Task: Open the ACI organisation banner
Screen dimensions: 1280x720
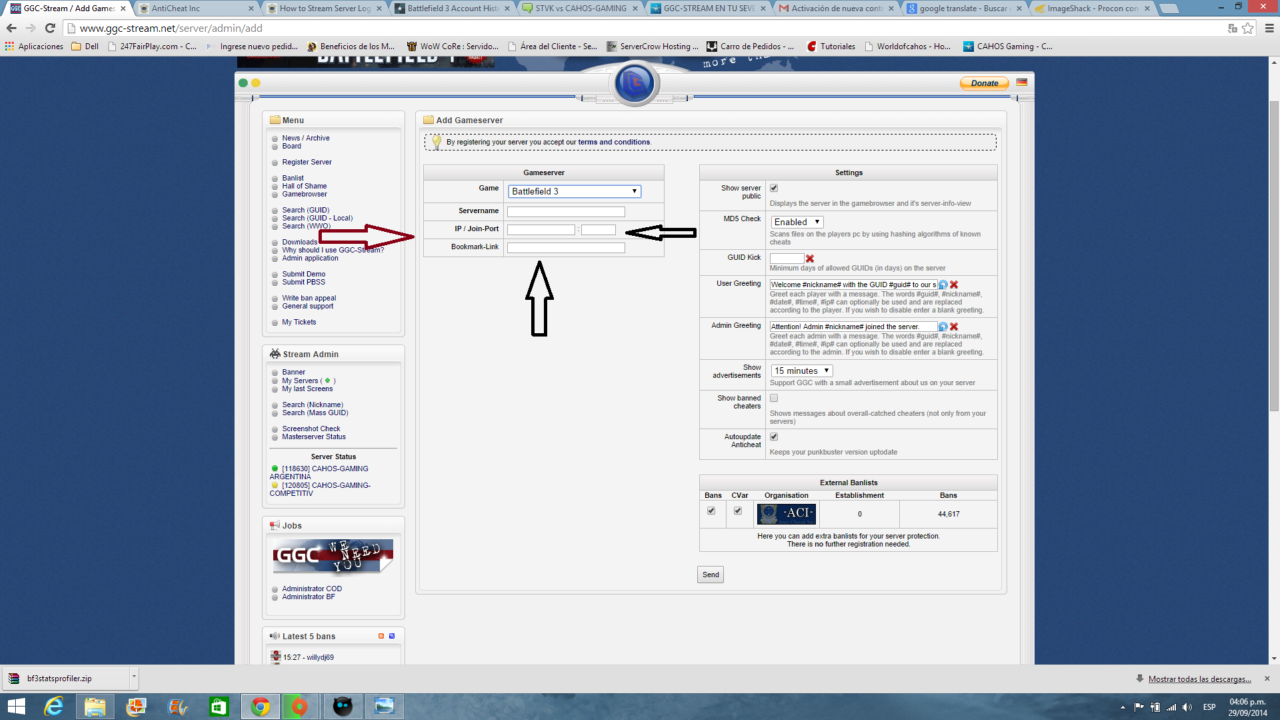Action: tap(787, 514)
